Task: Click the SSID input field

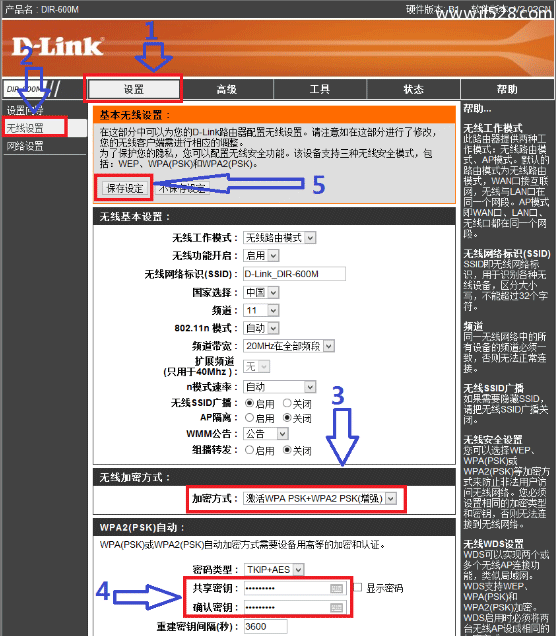Action: point(294,274)
